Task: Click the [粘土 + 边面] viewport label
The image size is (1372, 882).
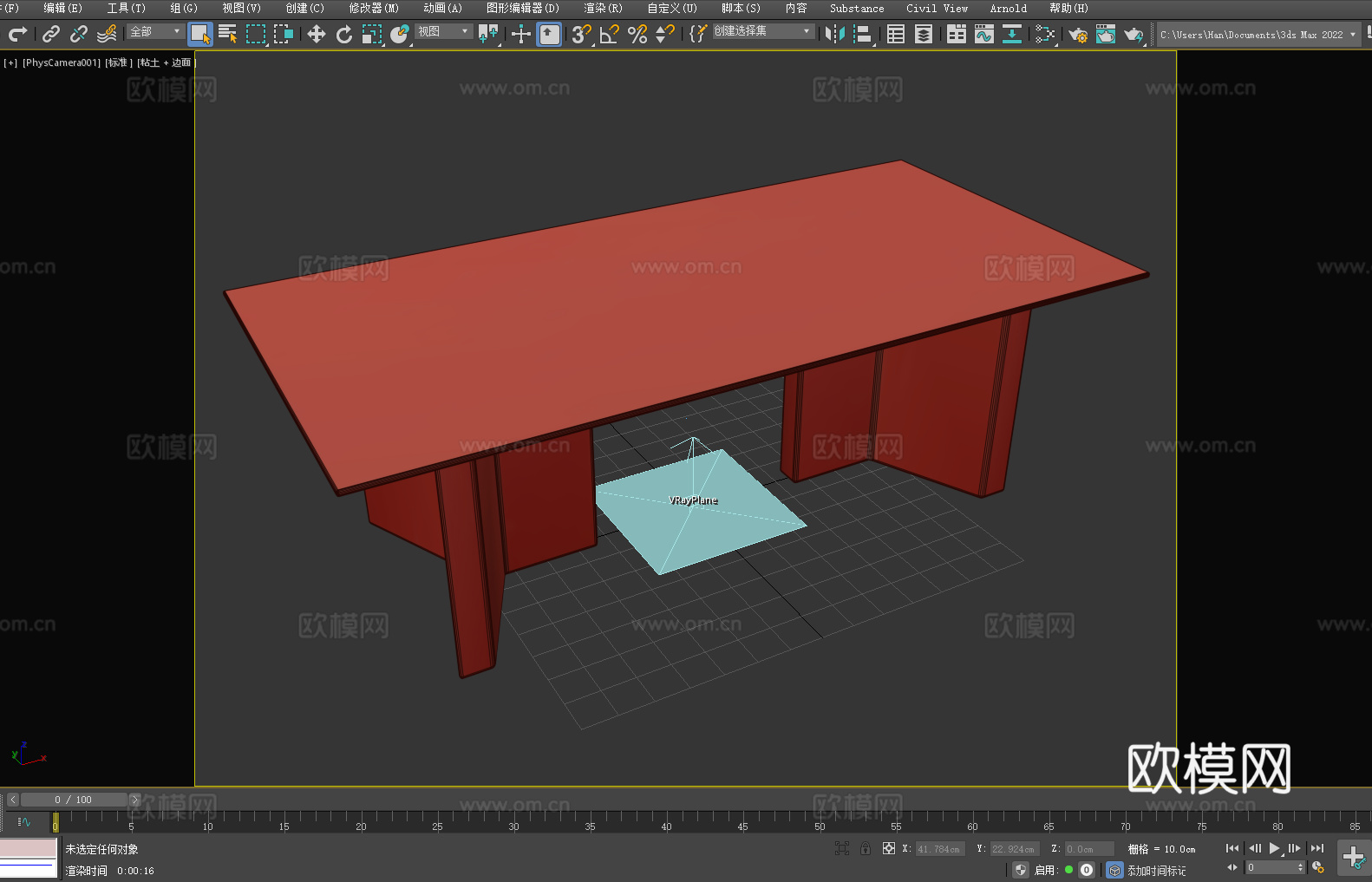Action: pyautogui.click(x=167, y=62)
